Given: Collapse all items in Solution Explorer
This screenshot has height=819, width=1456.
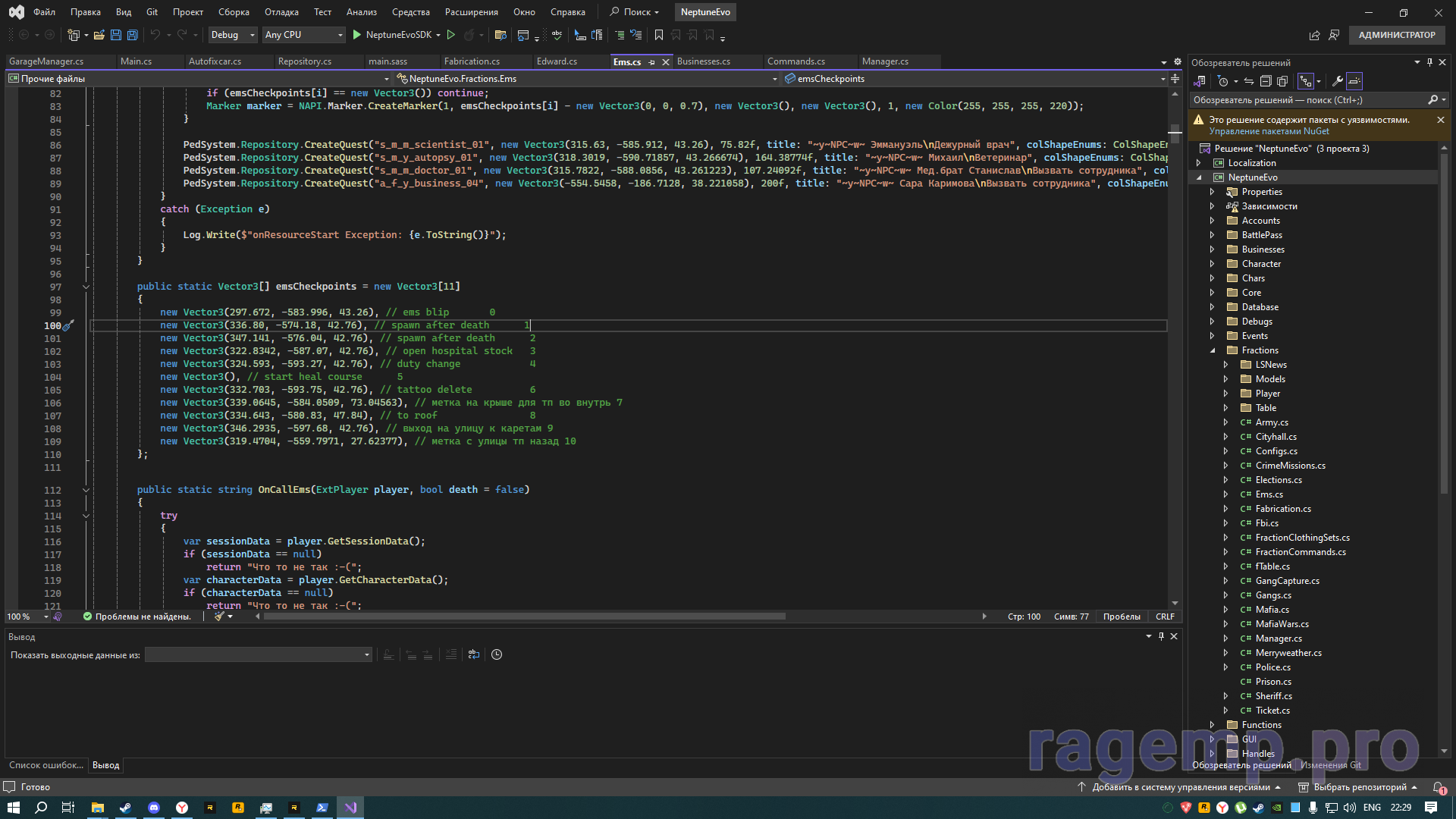Looking at the screenshot, I should pos(1265,81).
